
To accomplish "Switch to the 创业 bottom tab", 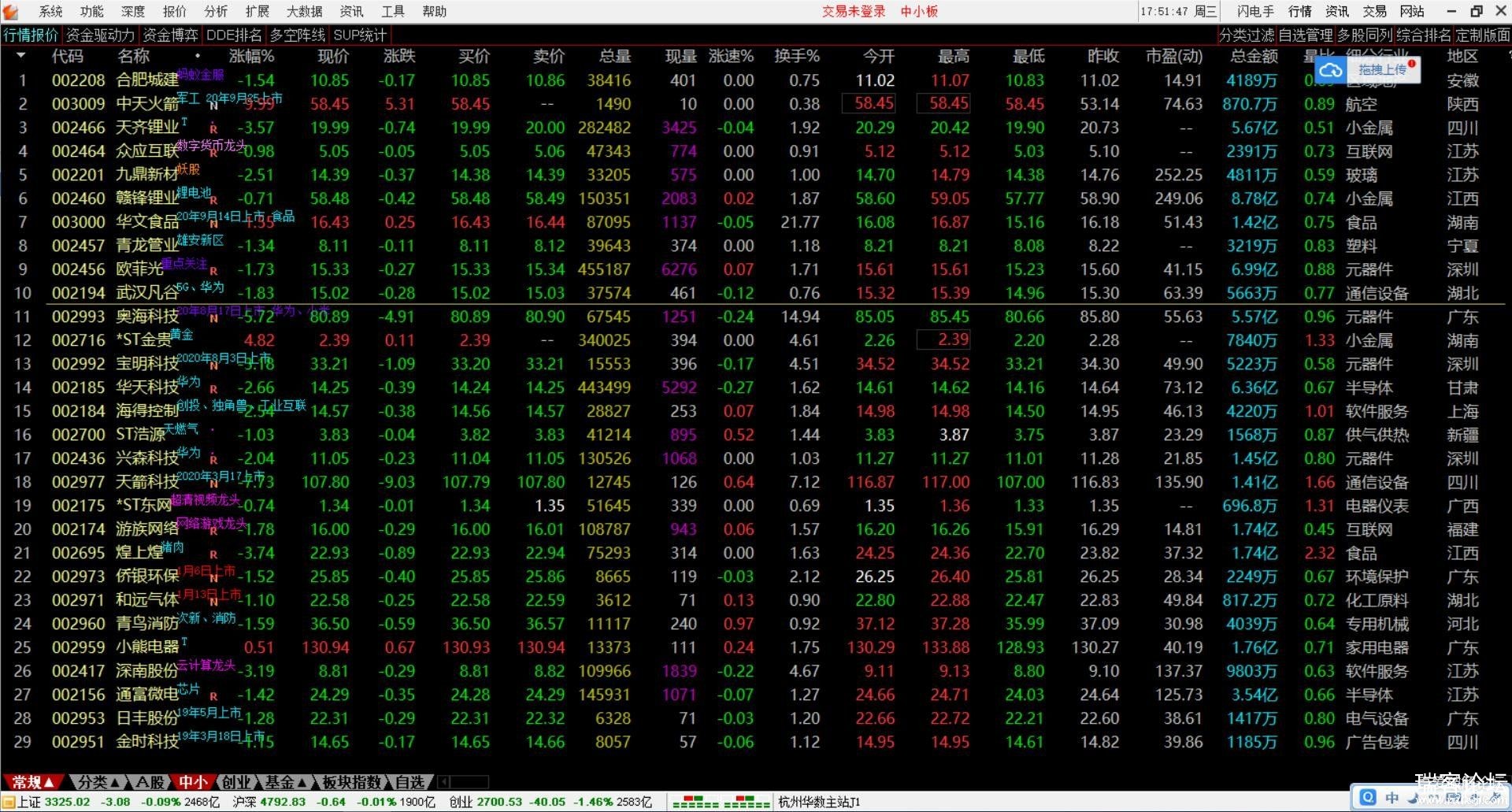I will [x=235, y=782].
